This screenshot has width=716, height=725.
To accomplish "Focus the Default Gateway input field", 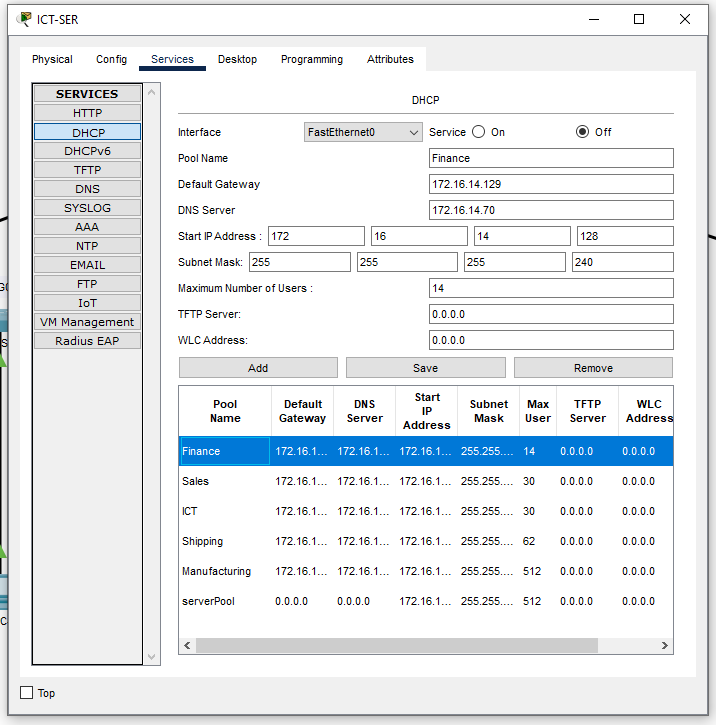I will (x=550, y=184).
